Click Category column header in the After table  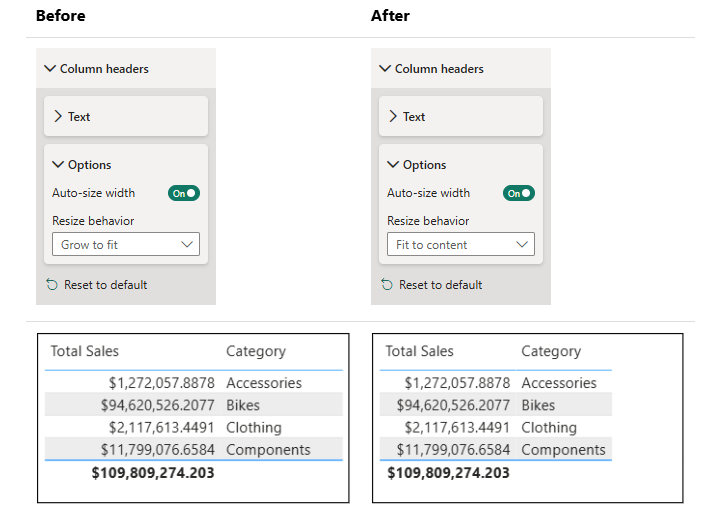(x=551, y=351)
